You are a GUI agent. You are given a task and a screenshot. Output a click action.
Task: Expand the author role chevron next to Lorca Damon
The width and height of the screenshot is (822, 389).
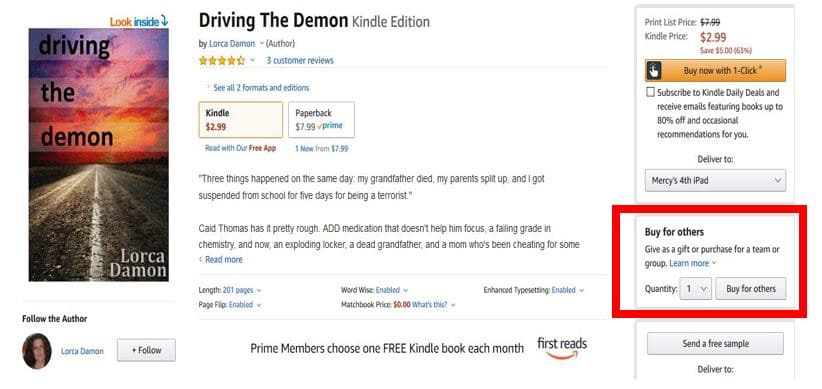click(x=262, y=44)
